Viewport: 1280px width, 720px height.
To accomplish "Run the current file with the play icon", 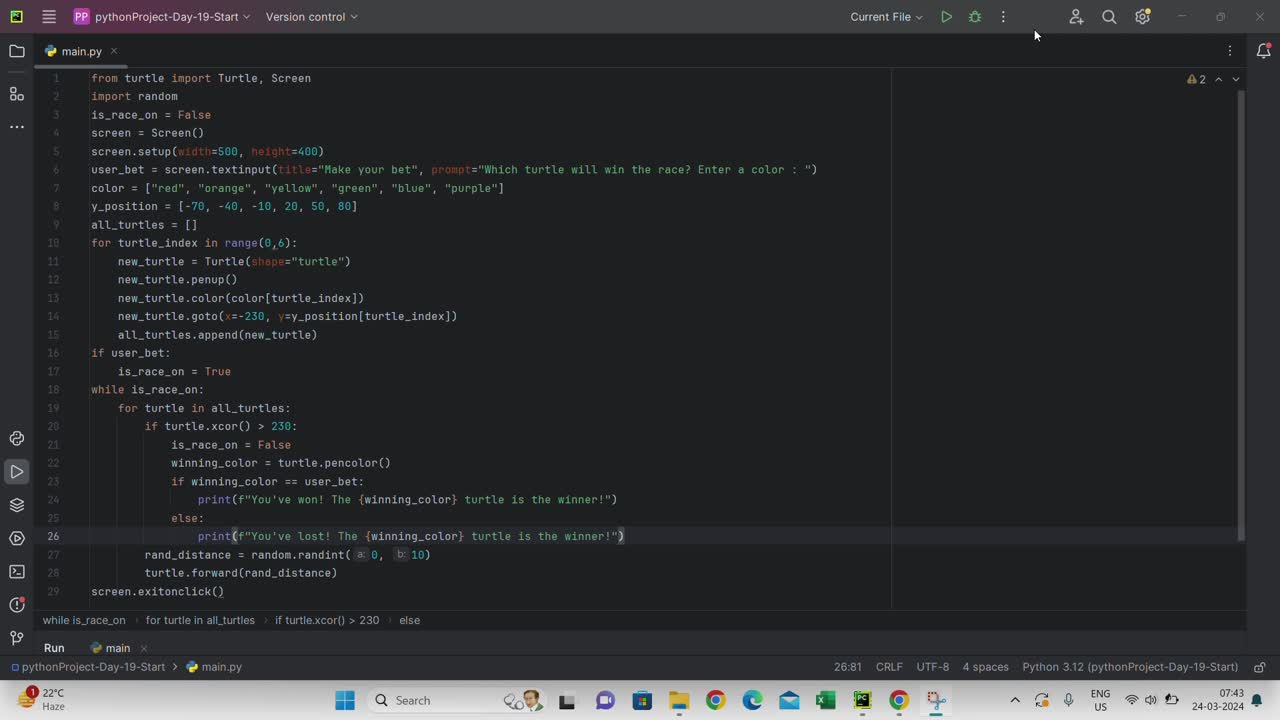I will click(x=946, y=17).
